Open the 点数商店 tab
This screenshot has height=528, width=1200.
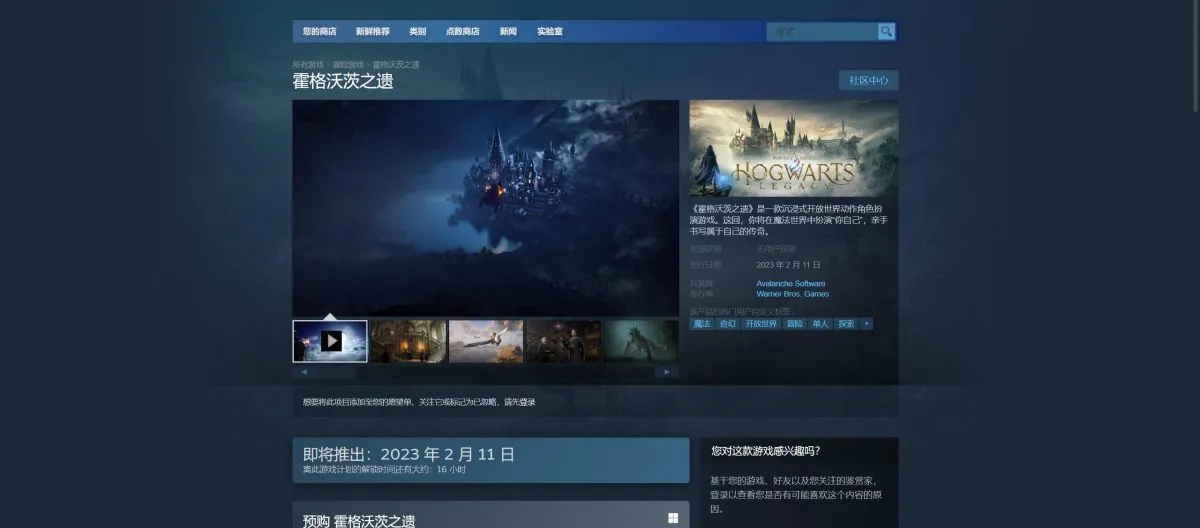pos(462,32)
